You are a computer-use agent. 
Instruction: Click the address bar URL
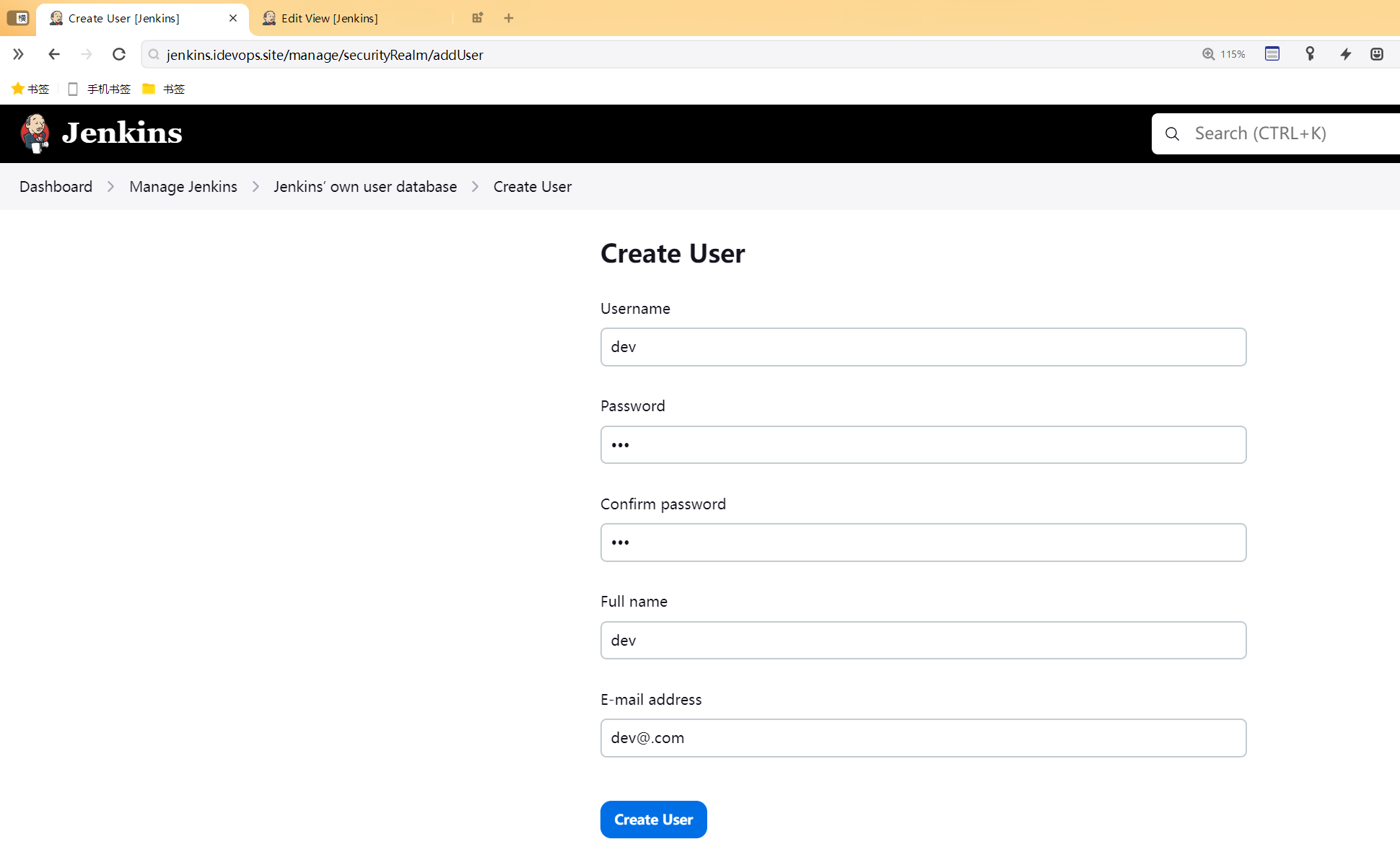(x=325, y=55)
